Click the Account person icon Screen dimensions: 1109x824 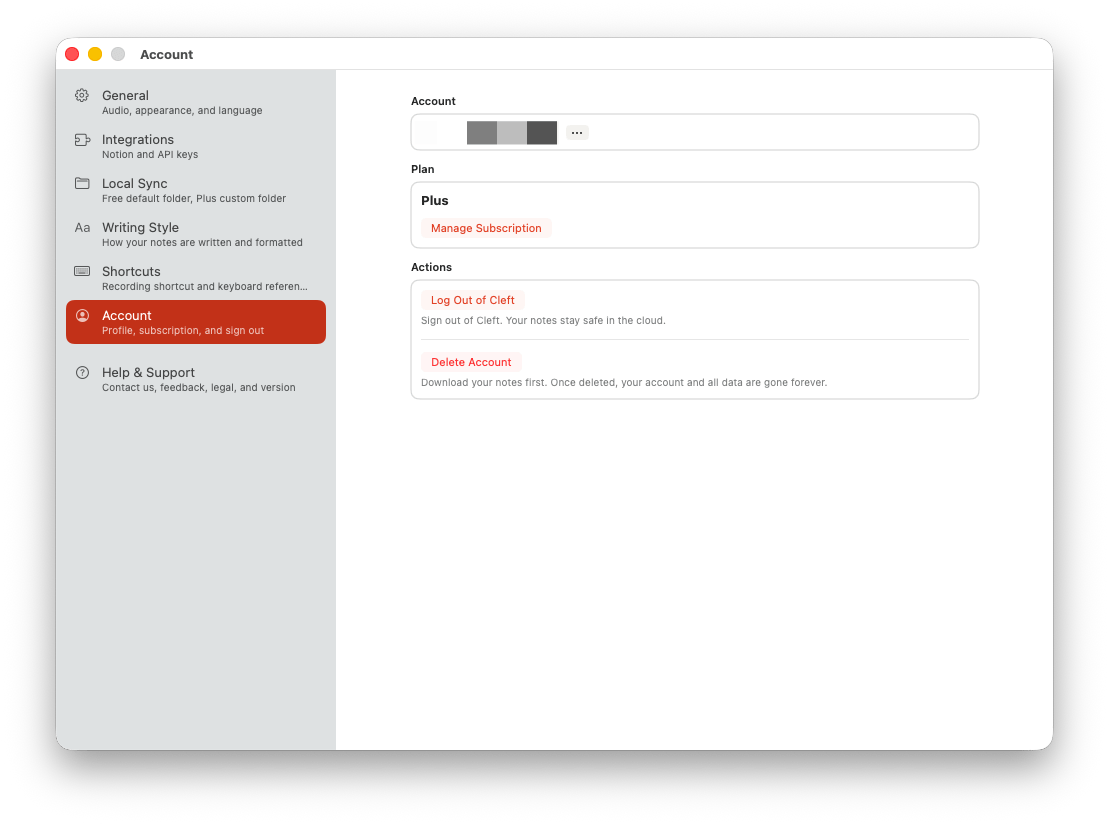(x=82, y=315)
